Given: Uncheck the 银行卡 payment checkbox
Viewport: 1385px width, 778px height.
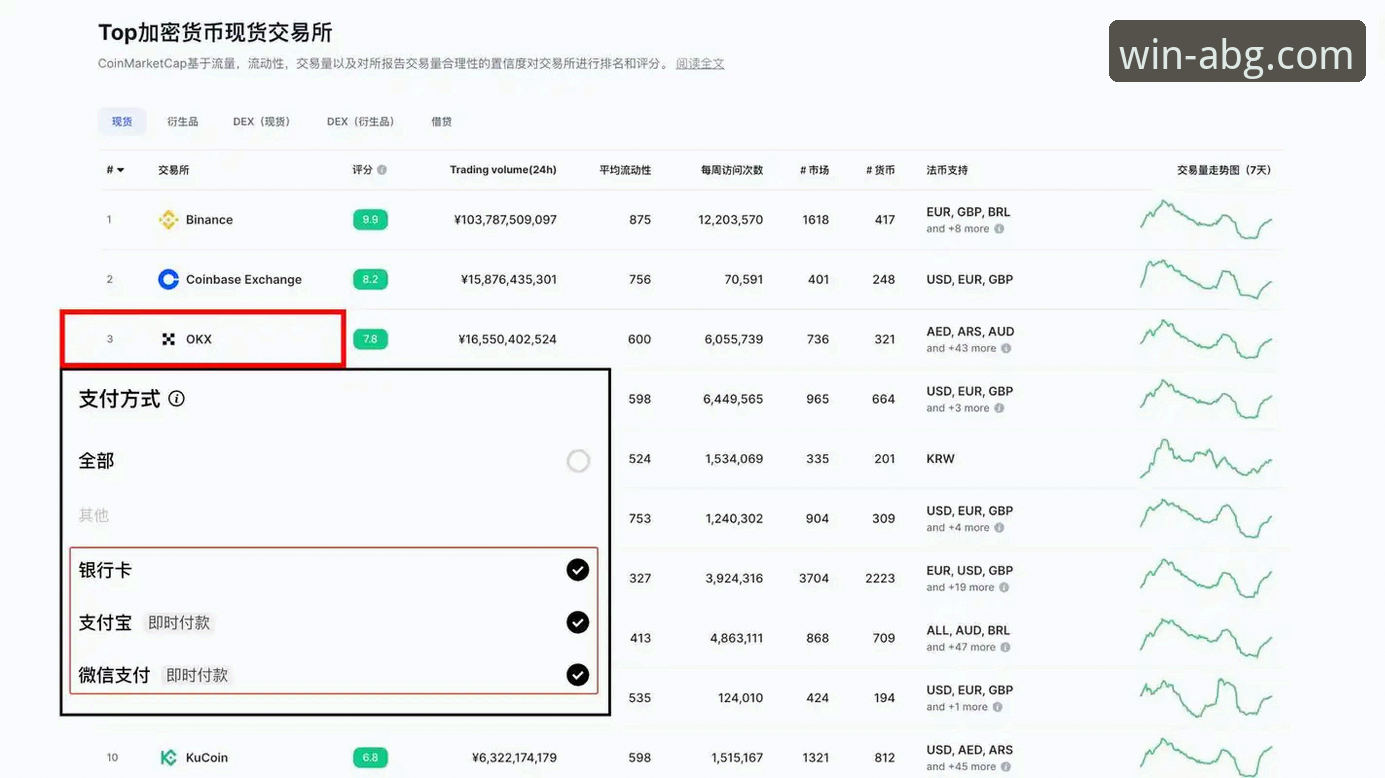Looking at the screenshot, I should click(x=577, y=569).
